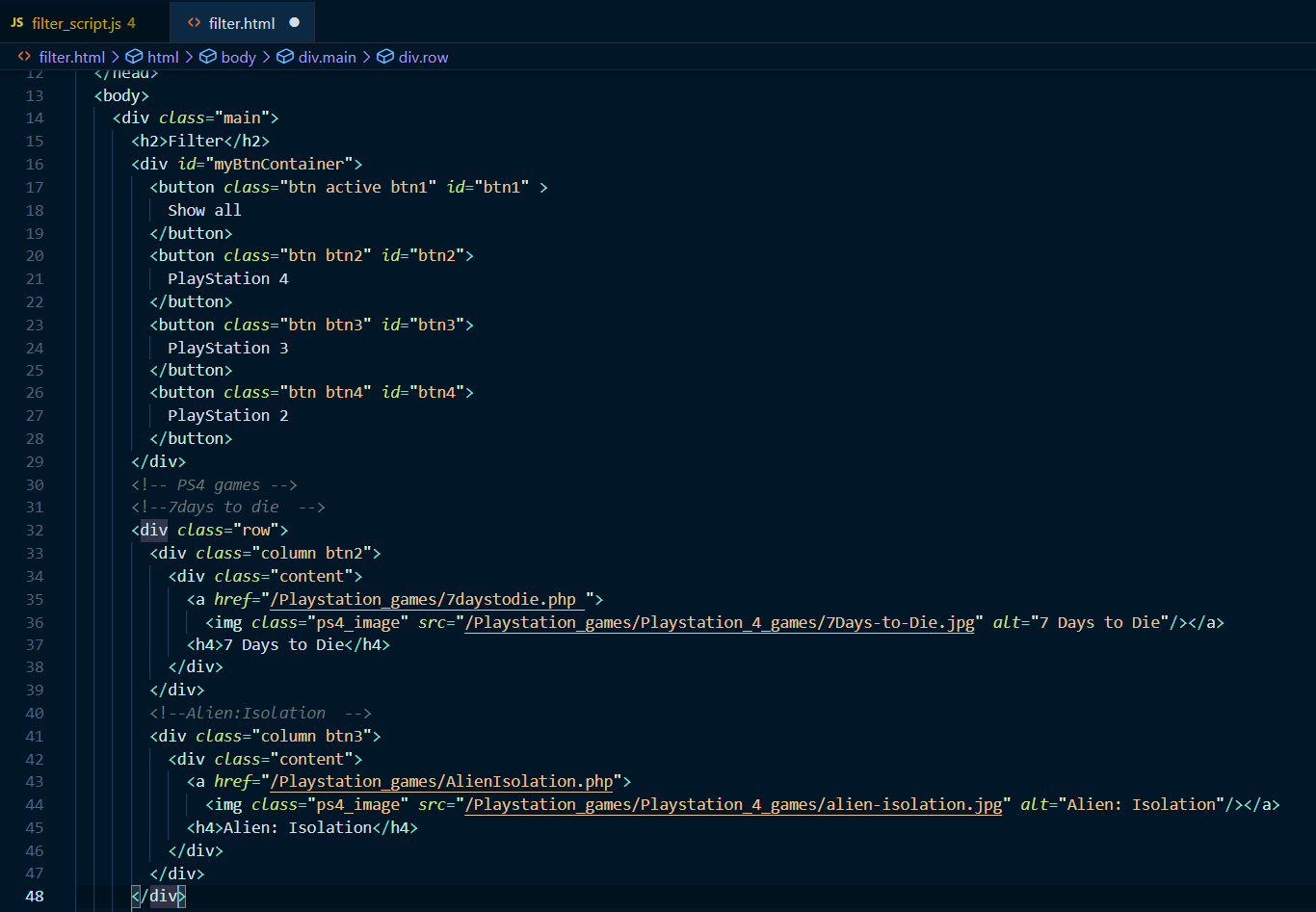This screenshot has height=912, width=1316.
Task: Click the "PS4 games" comment
Action: pyautogui.click(x=214, y=484)
